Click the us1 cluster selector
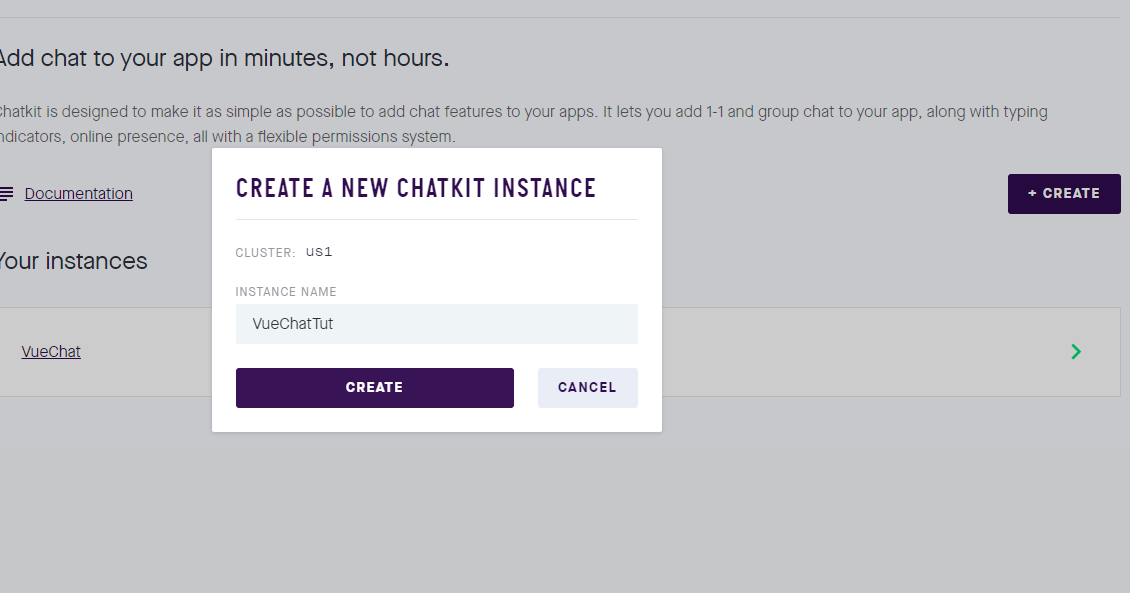 point(318,251)
